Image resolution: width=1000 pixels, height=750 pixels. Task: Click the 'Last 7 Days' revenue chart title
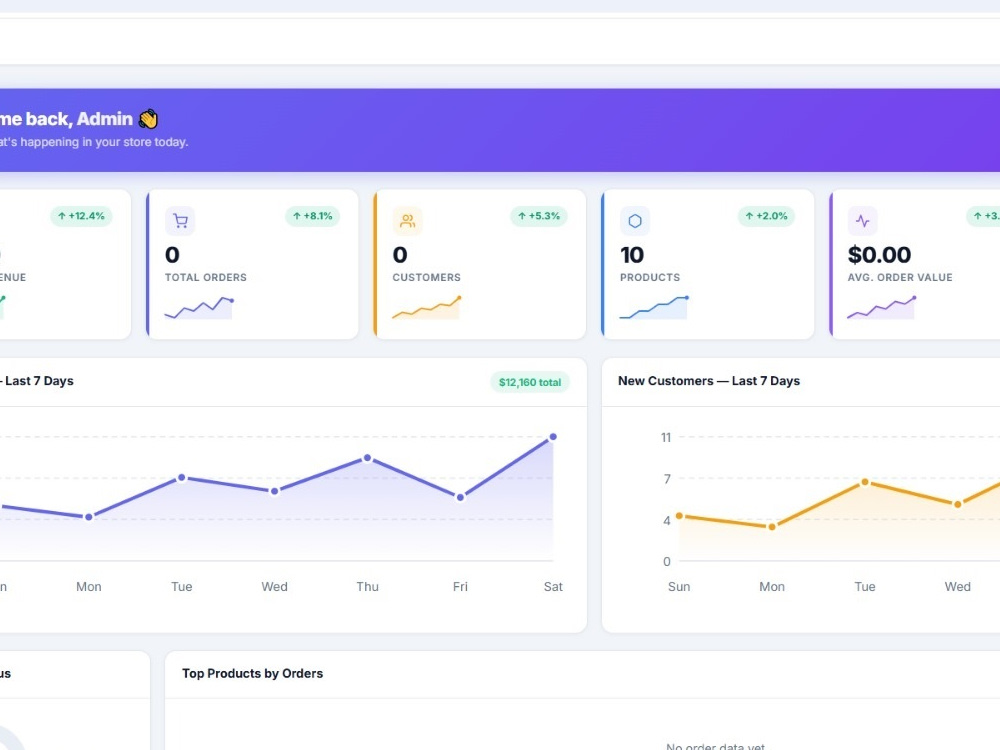tap(40, 381)
